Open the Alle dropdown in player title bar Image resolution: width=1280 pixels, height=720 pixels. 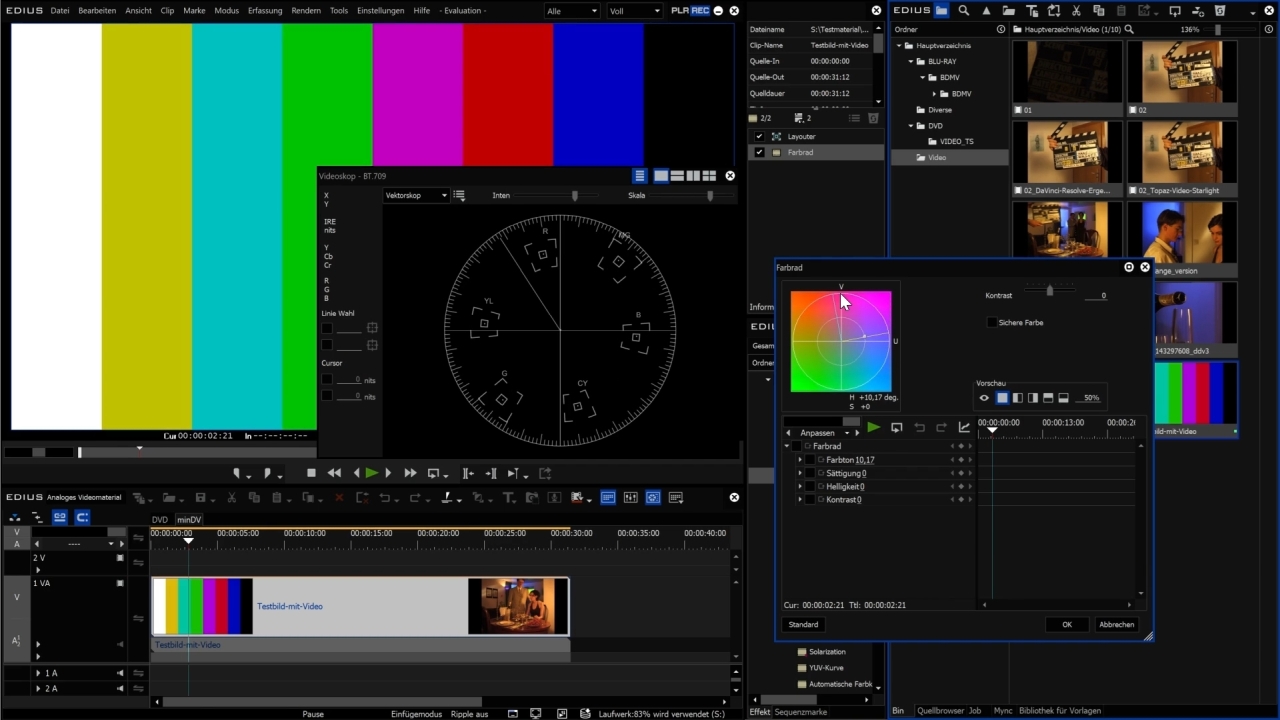(572, 11)
